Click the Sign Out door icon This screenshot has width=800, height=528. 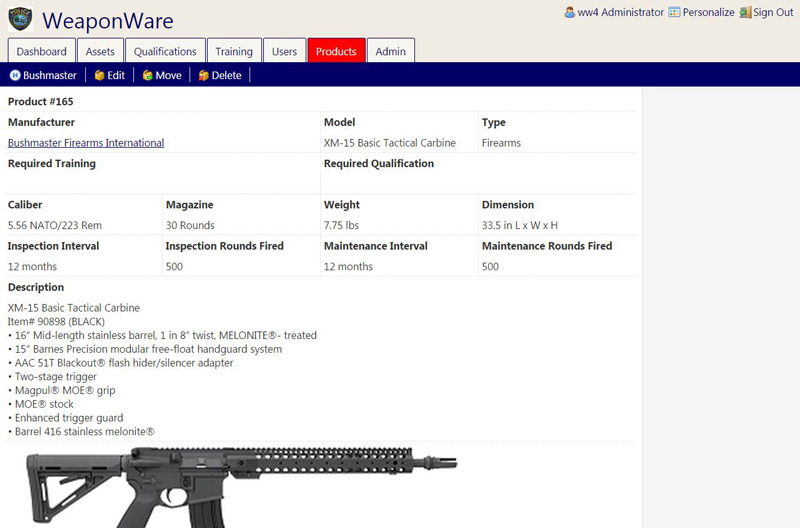745,12
